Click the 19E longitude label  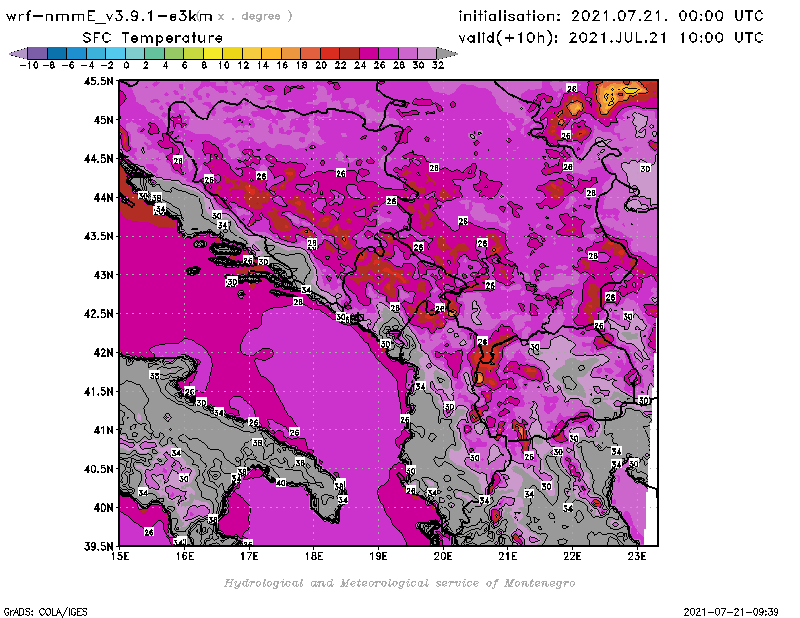(378, 556)
